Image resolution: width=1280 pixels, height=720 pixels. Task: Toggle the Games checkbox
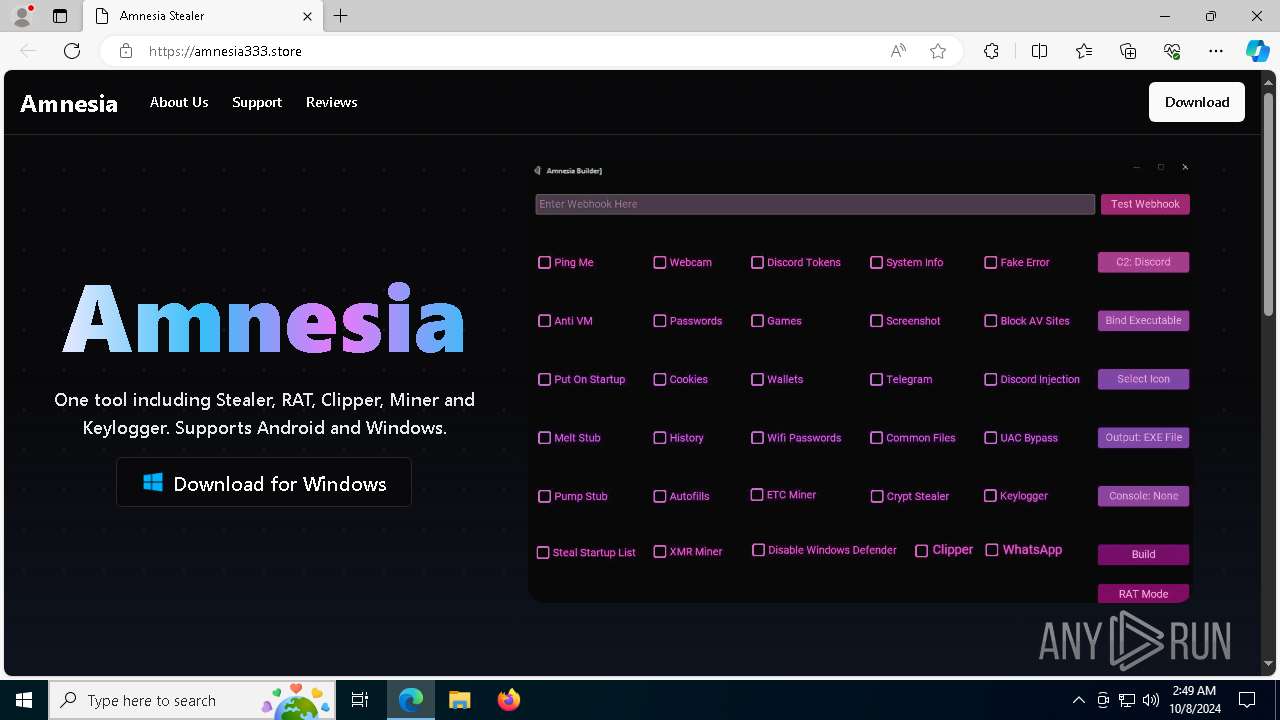click(x=757, y=321)
